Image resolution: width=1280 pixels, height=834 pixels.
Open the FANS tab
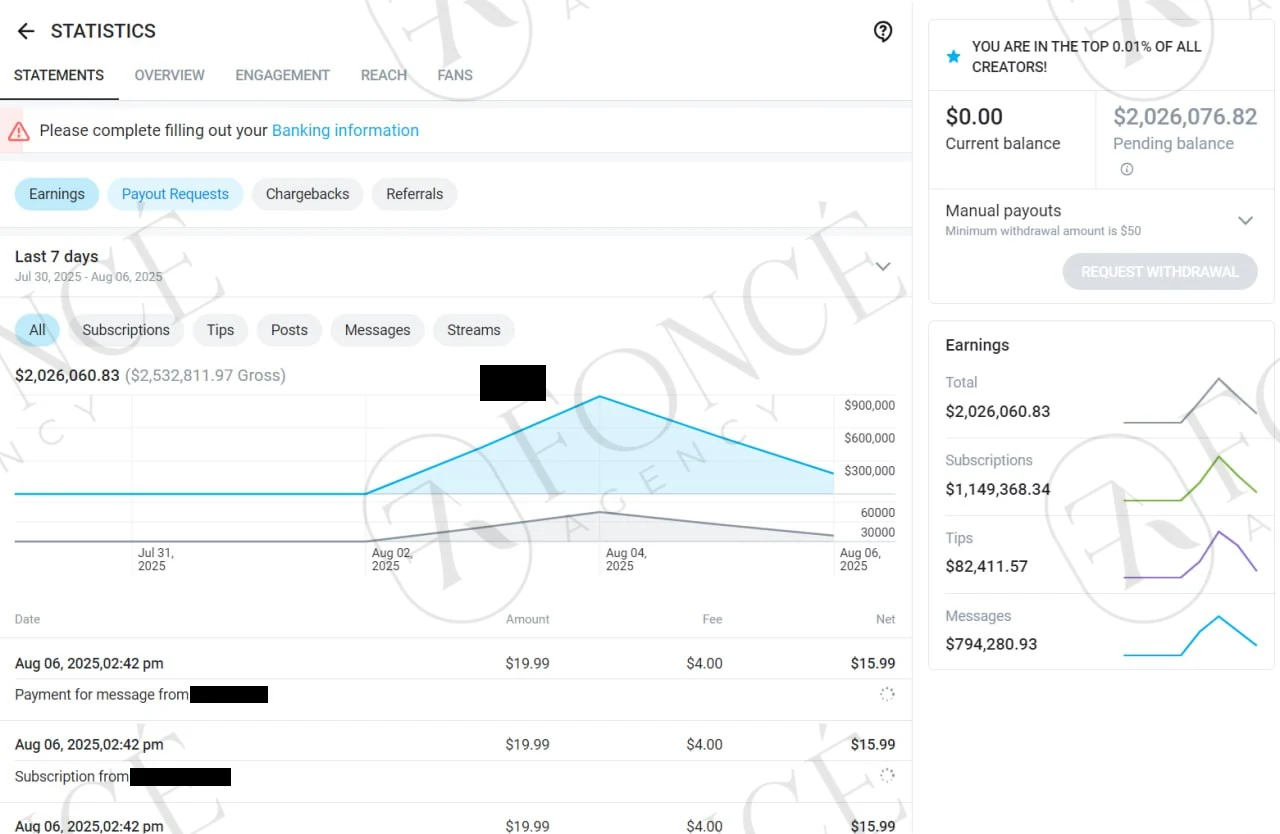455,75
